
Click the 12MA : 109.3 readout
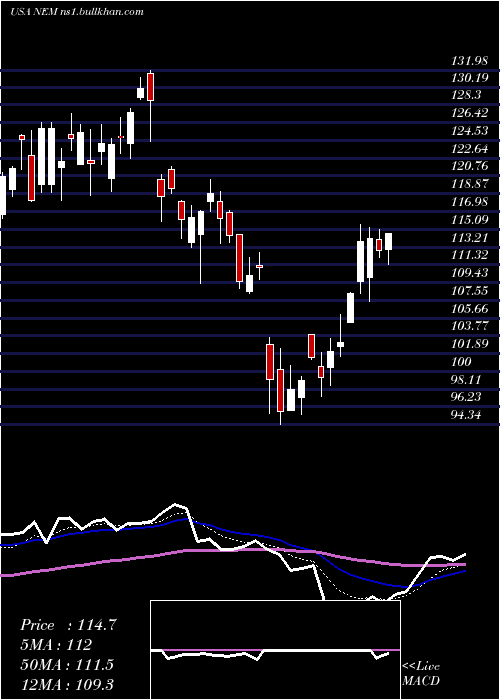pos(67,684)
